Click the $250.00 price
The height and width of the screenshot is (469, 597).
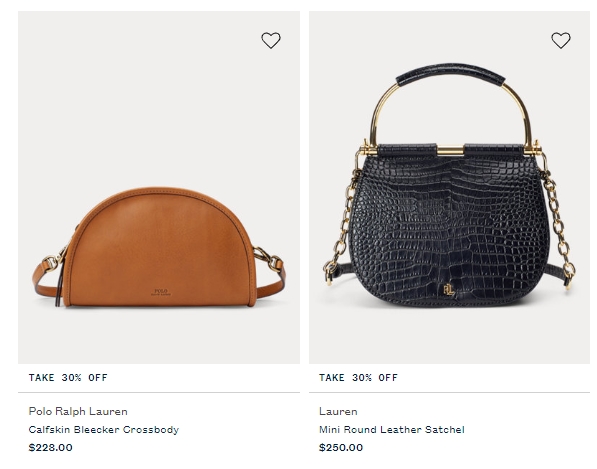click(x=341, y=447)
